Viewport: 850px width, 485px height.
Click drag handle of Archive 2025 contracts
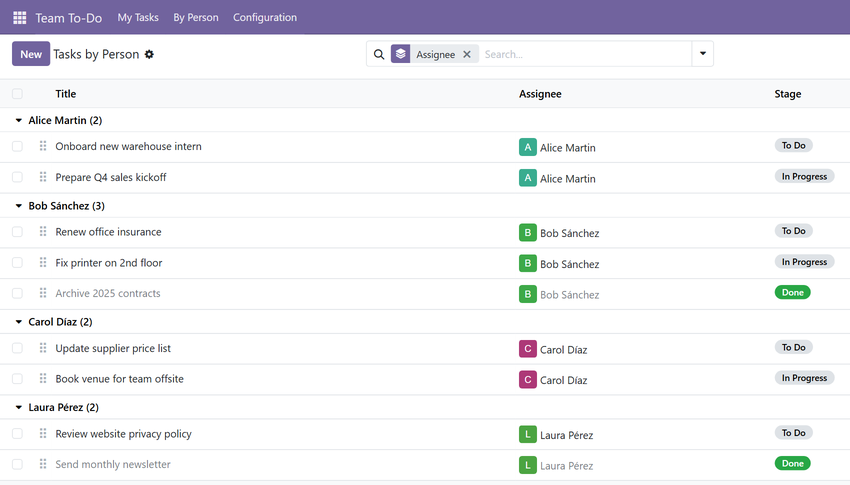(x=43, y=293)
